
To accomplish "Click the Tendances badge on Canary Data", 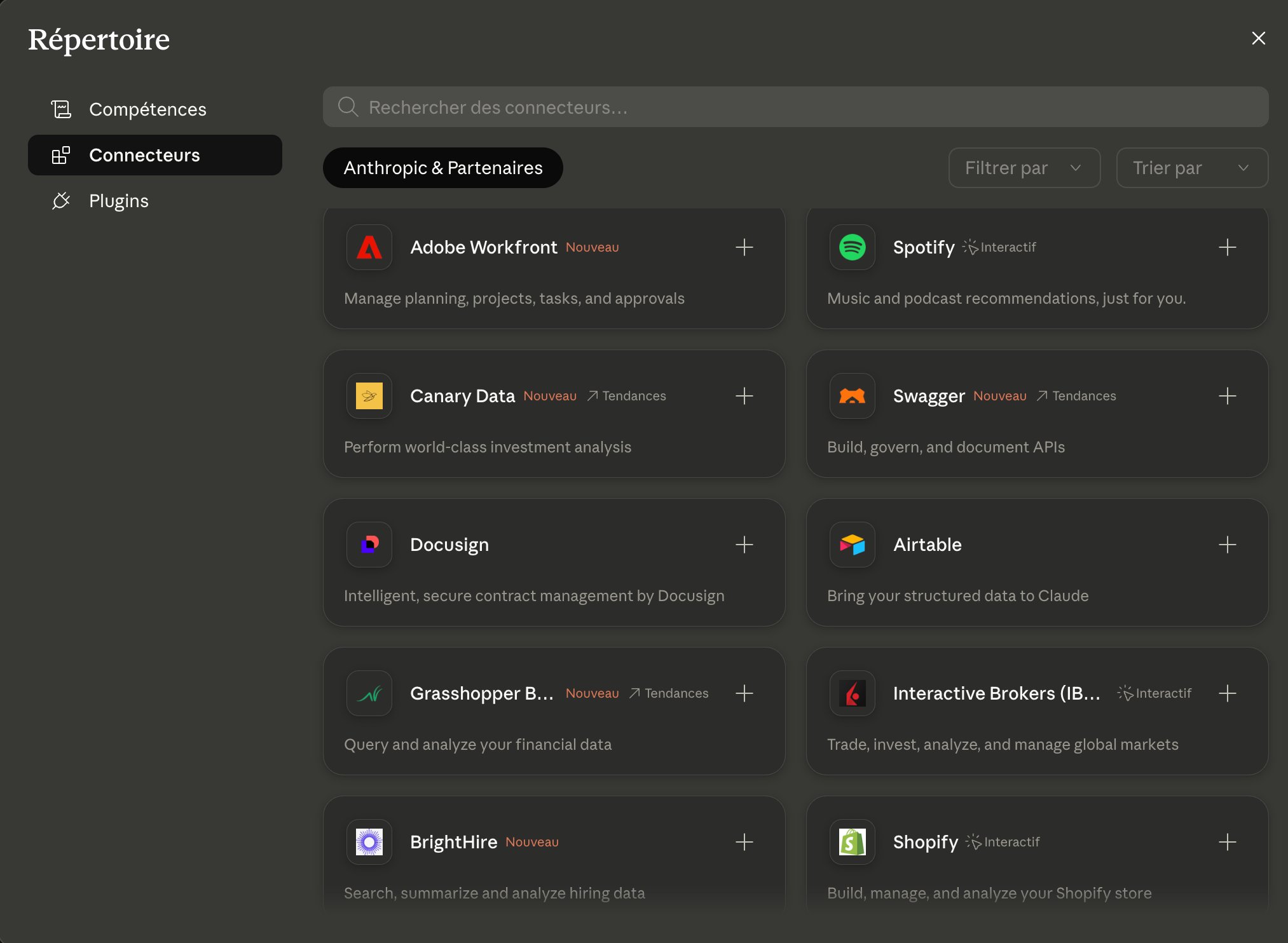I will coord(627,396).
